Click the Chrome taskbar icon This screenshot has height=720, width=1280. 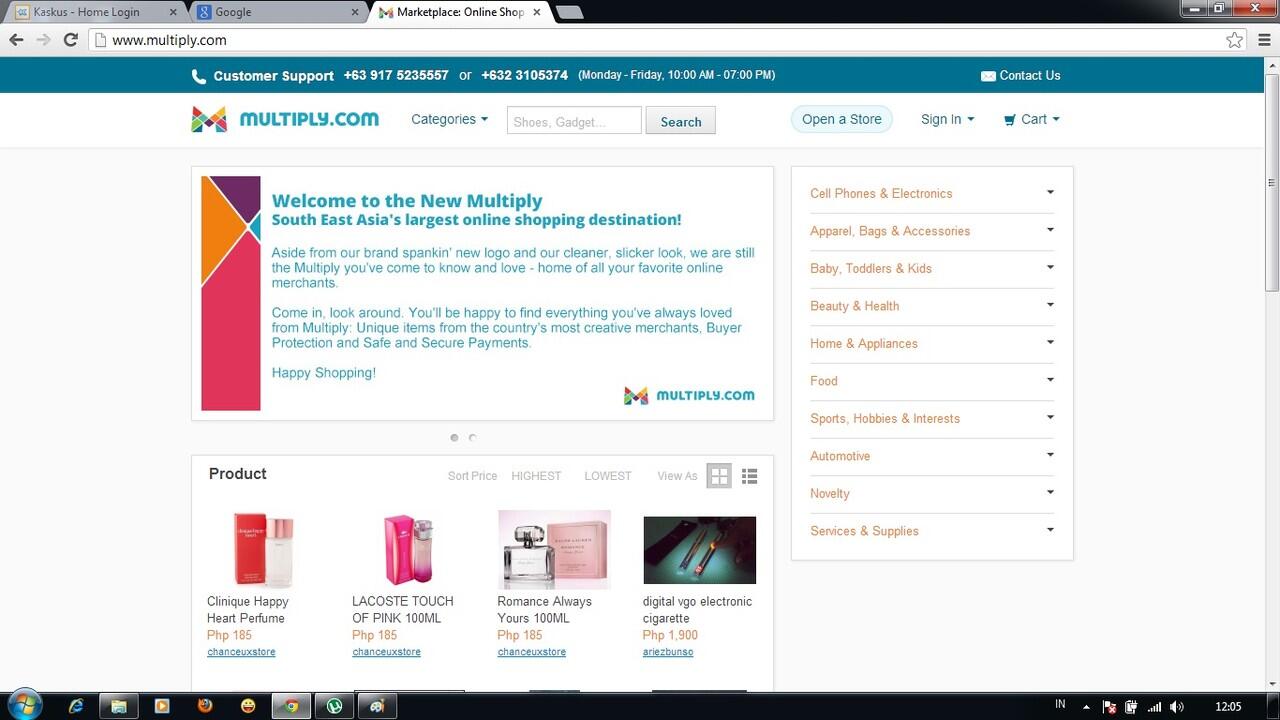[291, 706]
